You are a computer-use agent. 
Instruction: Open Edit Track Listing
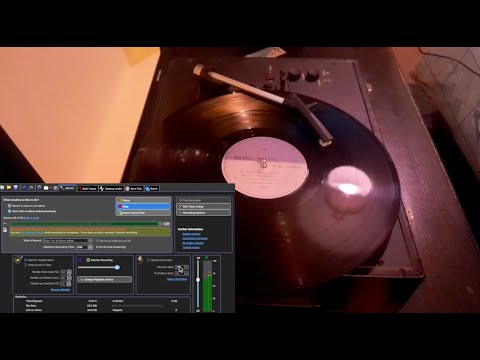point(203,206)
